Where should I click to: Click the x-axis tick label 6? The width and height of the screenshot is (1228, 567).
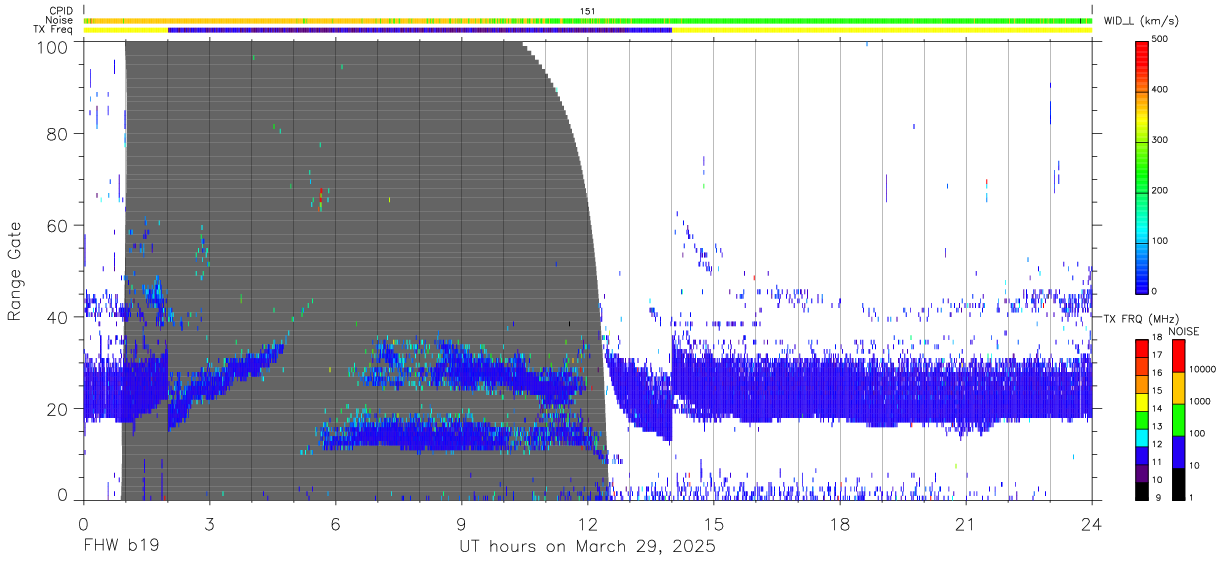[335, 524]
